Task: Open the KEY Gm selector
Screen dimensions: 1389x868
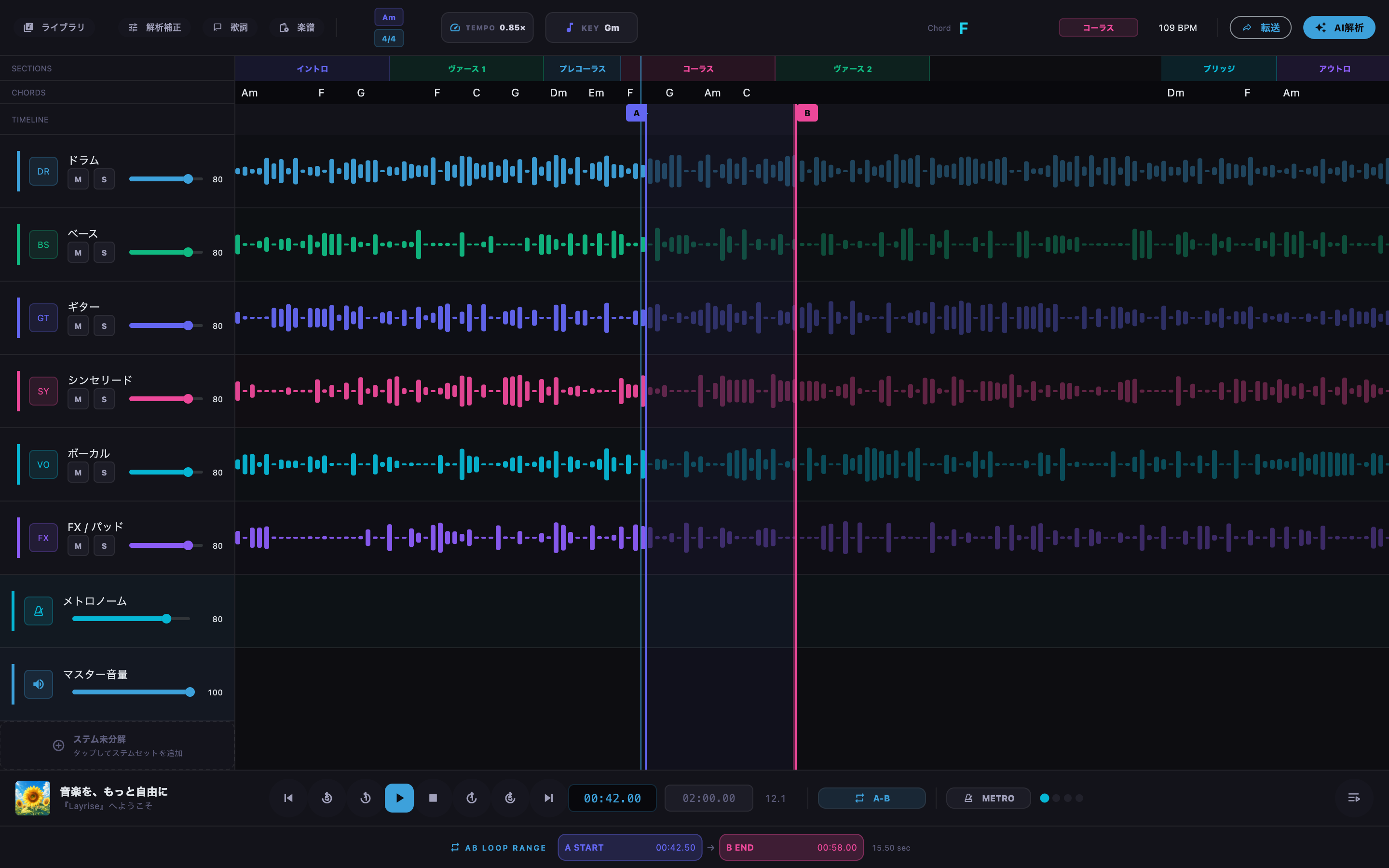Action: click(591, 27)
